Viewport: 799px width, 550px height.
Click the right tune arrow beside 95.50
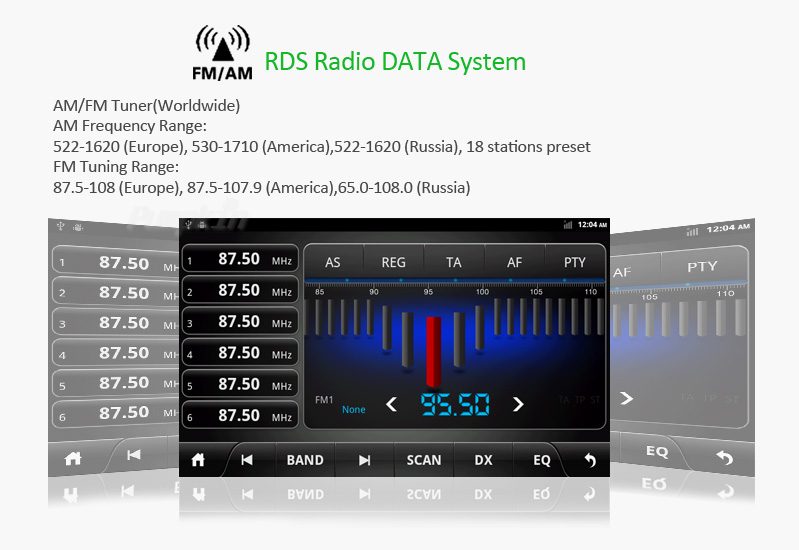tap(518, 404)
